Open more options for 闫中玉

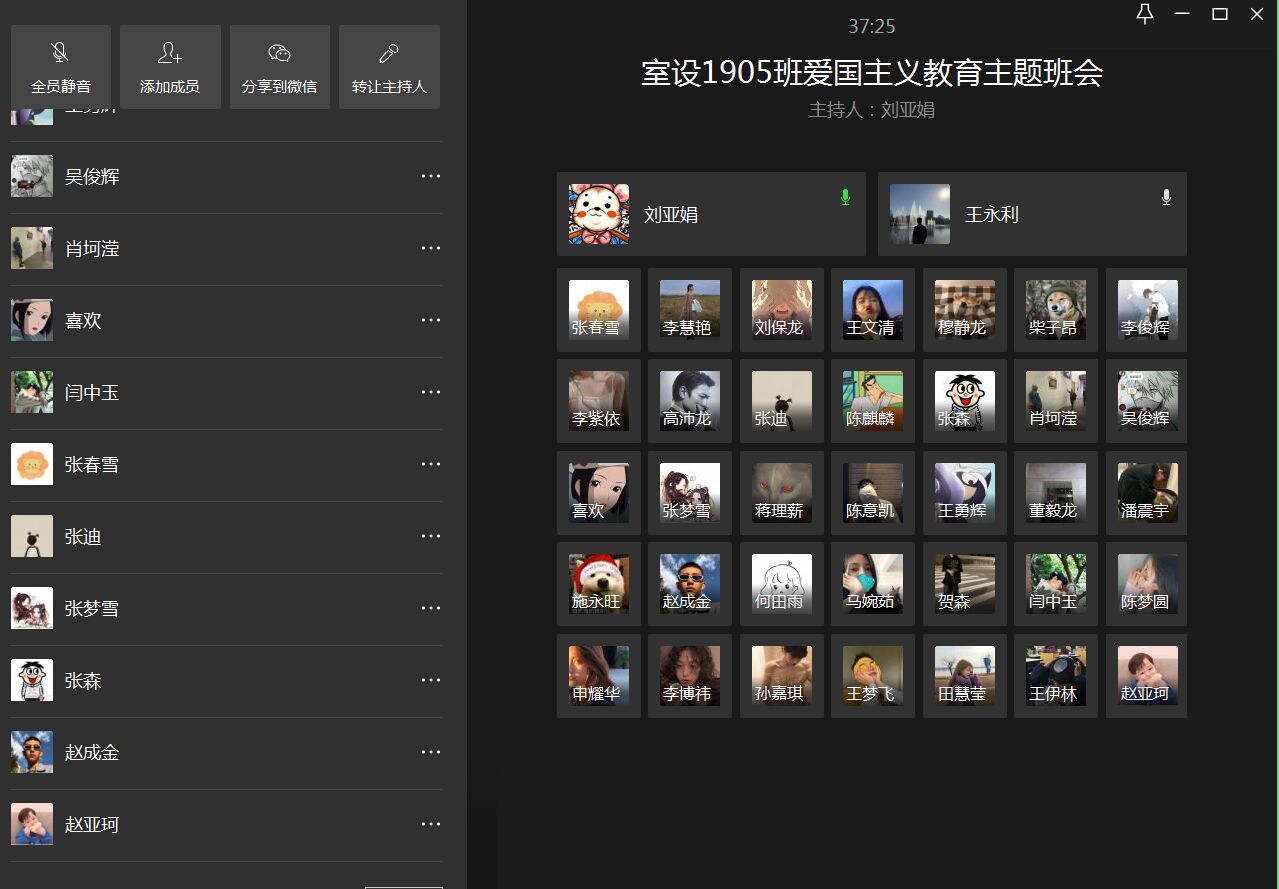(x=431, y=393)
